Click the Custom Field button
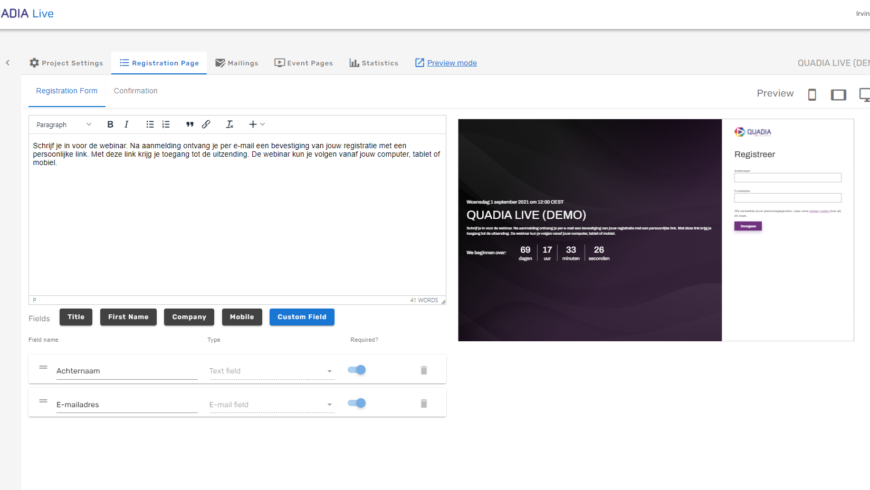 (302, 317)
